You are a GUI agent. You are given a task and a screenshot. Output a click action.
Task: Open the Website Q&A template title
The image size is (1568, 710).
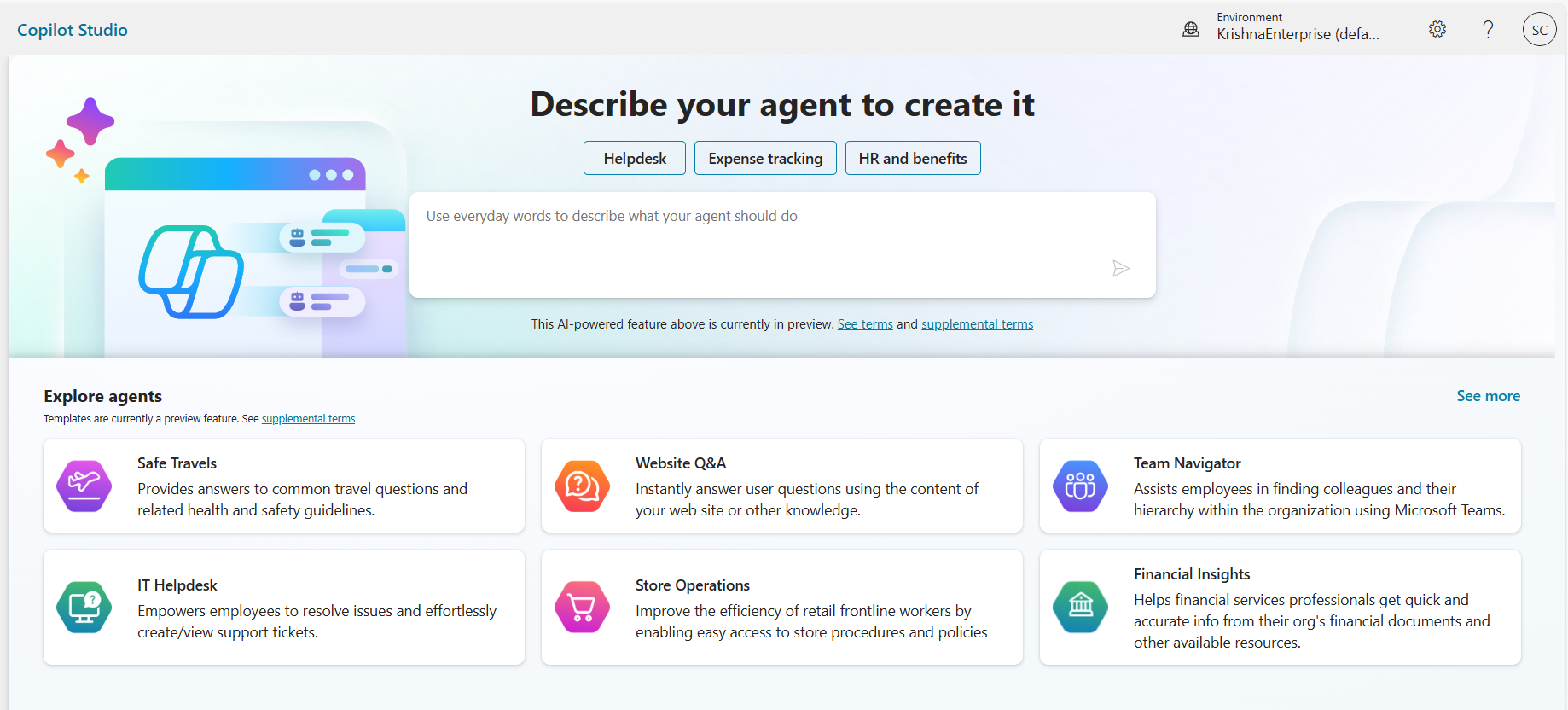click(681, 463)
